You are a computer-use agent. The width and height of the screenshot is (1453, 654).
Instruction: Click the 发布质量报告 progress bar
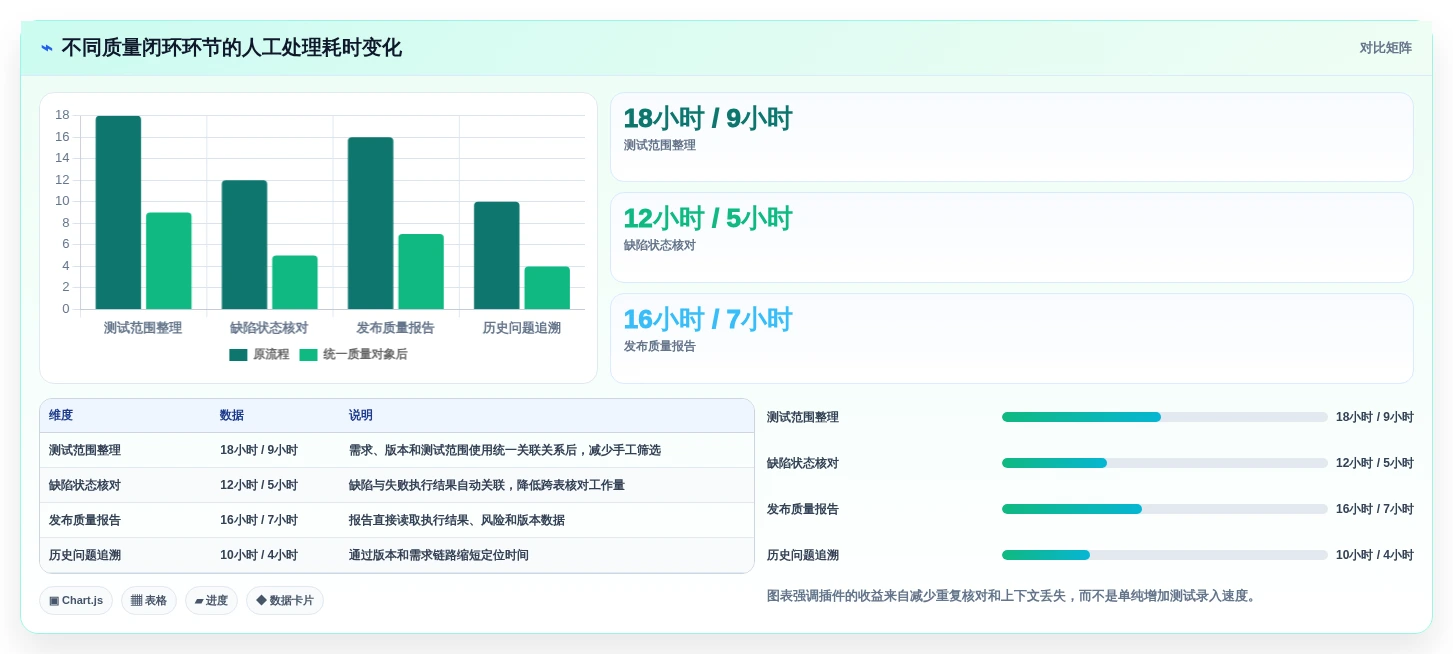[x=1165, y=509]
